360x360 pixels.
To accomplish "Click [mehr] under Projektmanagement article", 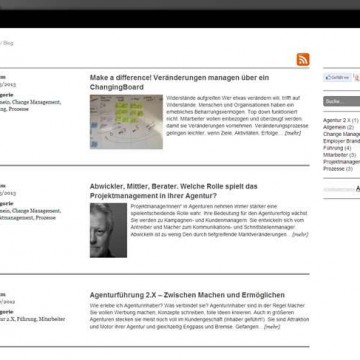I will tap(300, 234).
